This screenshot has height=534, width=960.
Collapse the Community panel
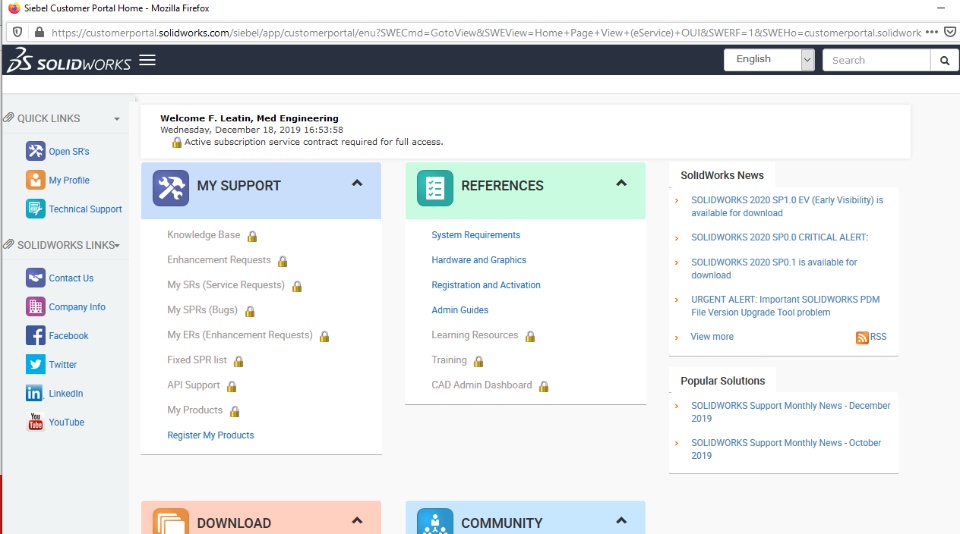[621, 521]
